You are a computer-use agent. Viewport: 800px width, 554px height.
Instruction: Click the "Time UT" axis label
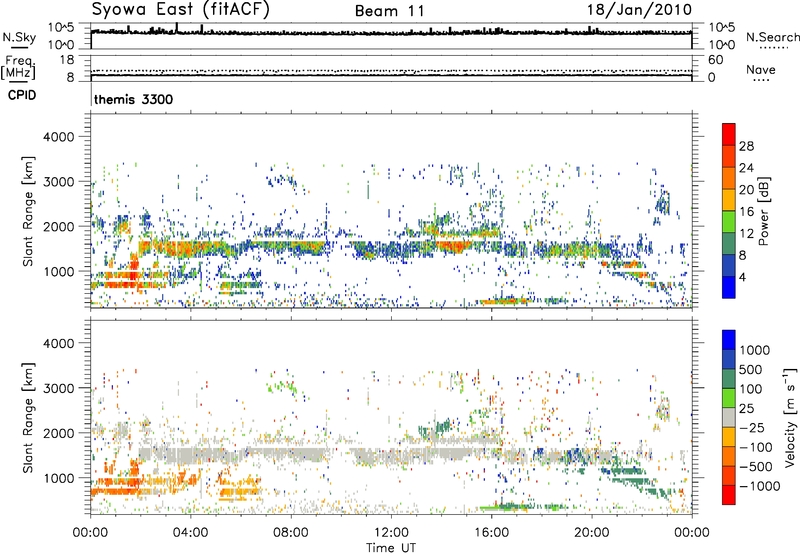coord(391,547)
